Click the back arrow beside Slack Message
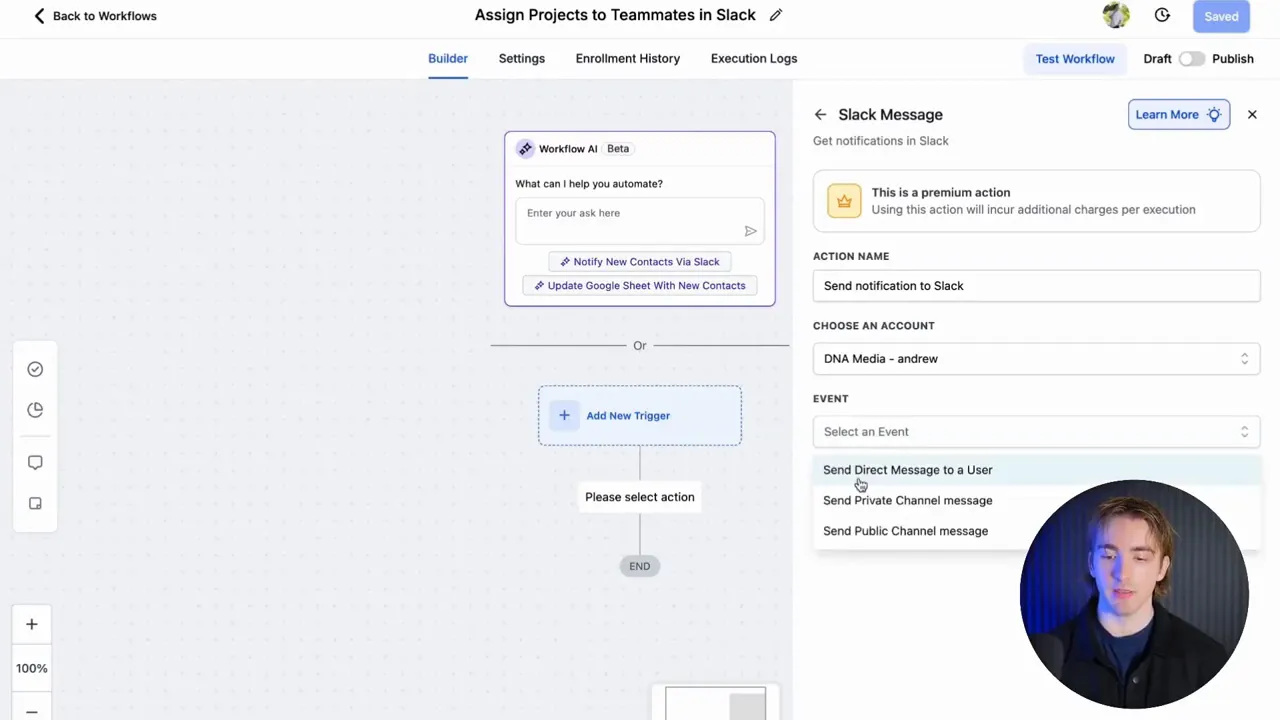 (820, 115)
